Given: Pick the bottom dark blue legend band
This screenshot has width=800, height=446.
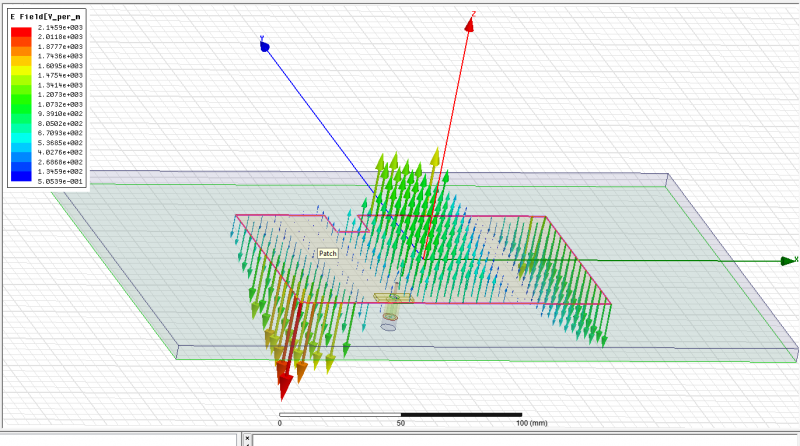Looking at the screenshot, I should tap(21, 176).
